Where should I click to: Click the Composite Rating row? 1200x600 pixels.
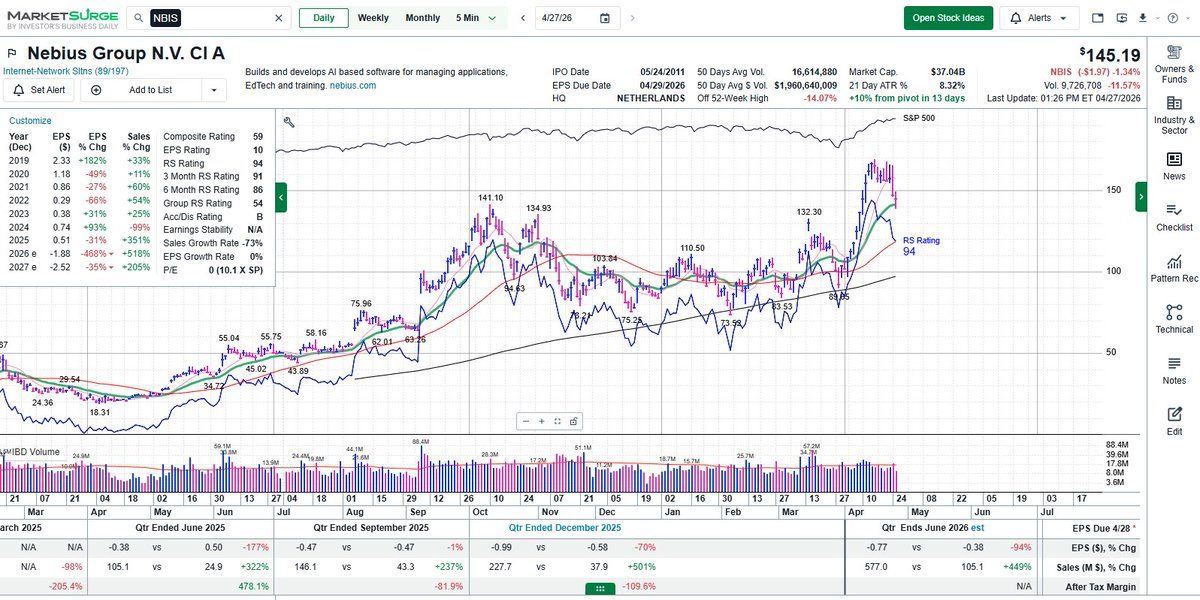[213, 136]
